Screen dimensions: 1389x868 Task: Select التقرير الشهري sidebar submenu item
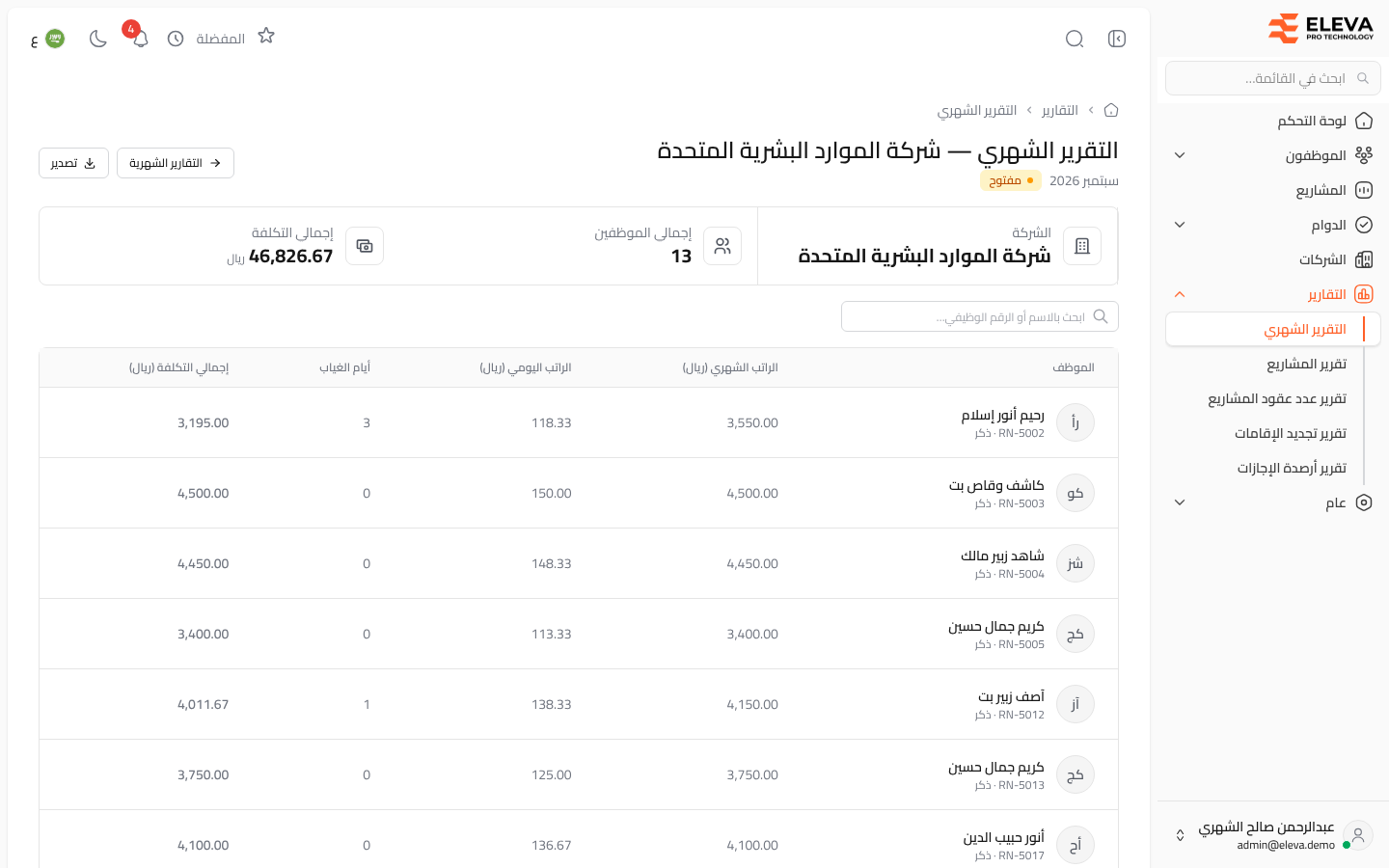pos(1273,329)
